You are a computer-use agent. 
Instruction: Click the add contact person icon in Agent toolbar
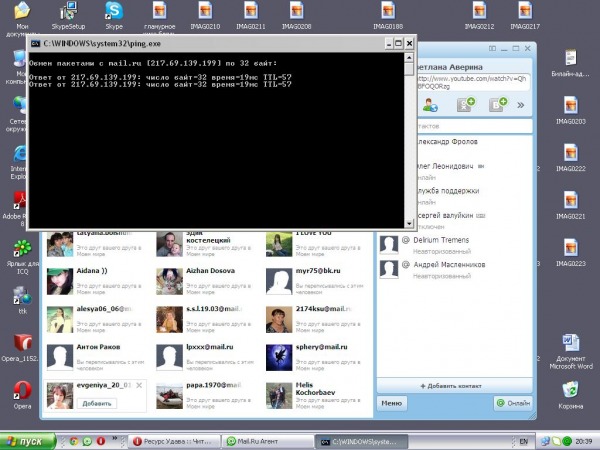[430, 104]
